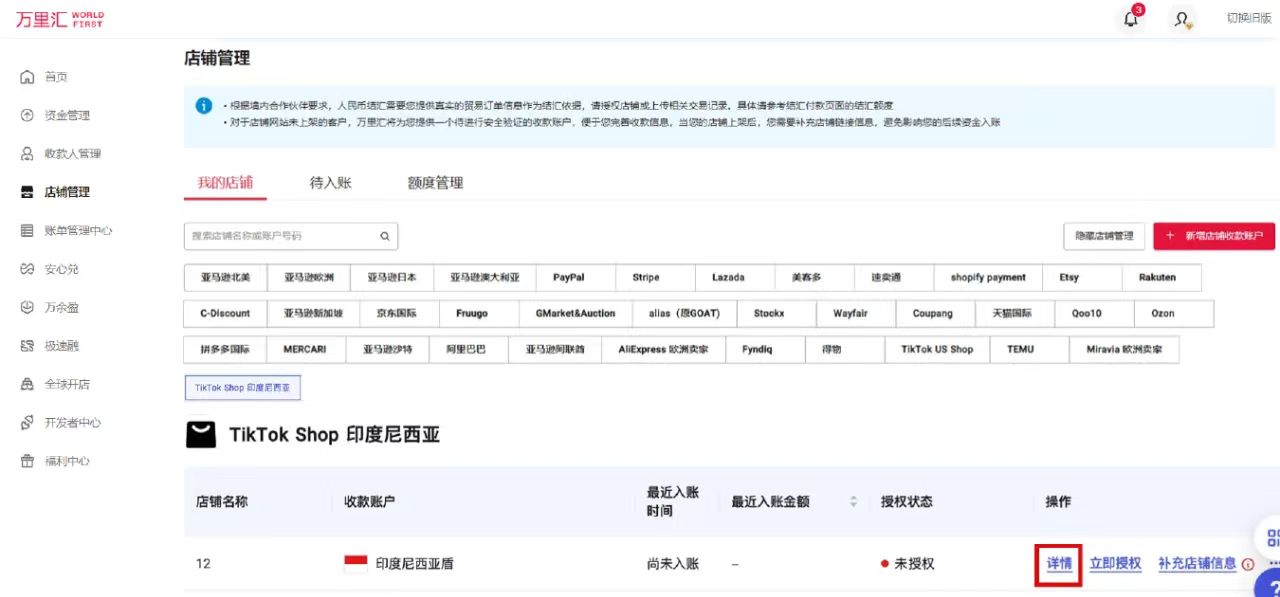Click the 收款人管理 person icon
This screenshot has height=597, width=1280.
[27, 154]
